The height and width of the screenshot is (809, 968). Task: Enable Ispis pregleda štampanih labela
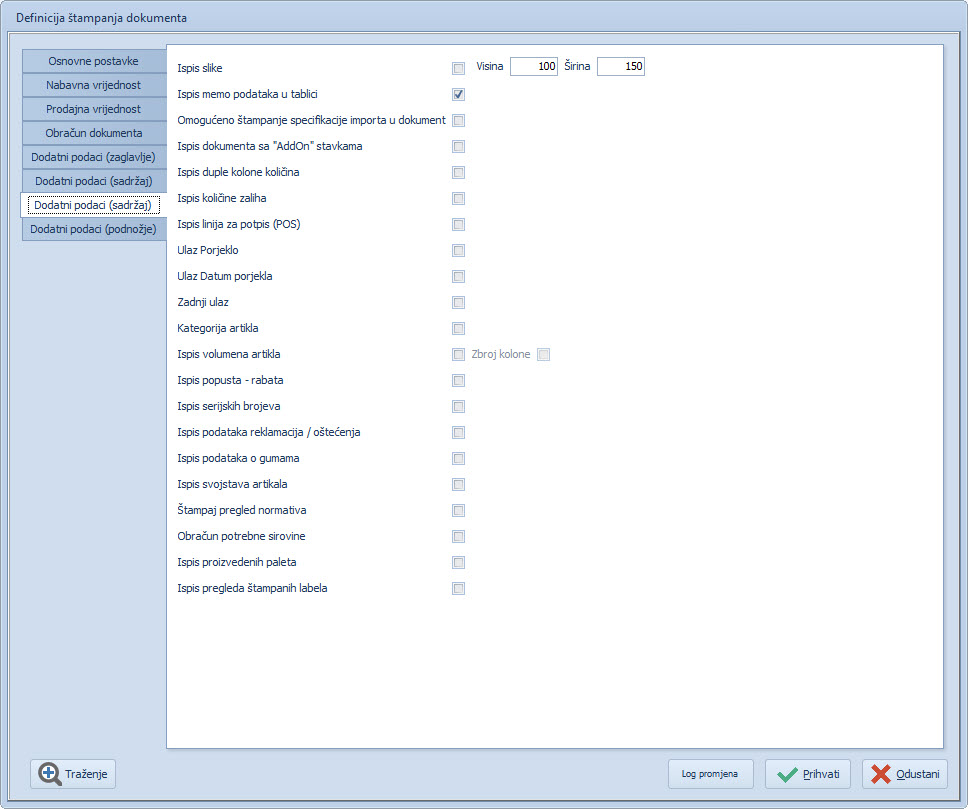(x=458, y=589)
